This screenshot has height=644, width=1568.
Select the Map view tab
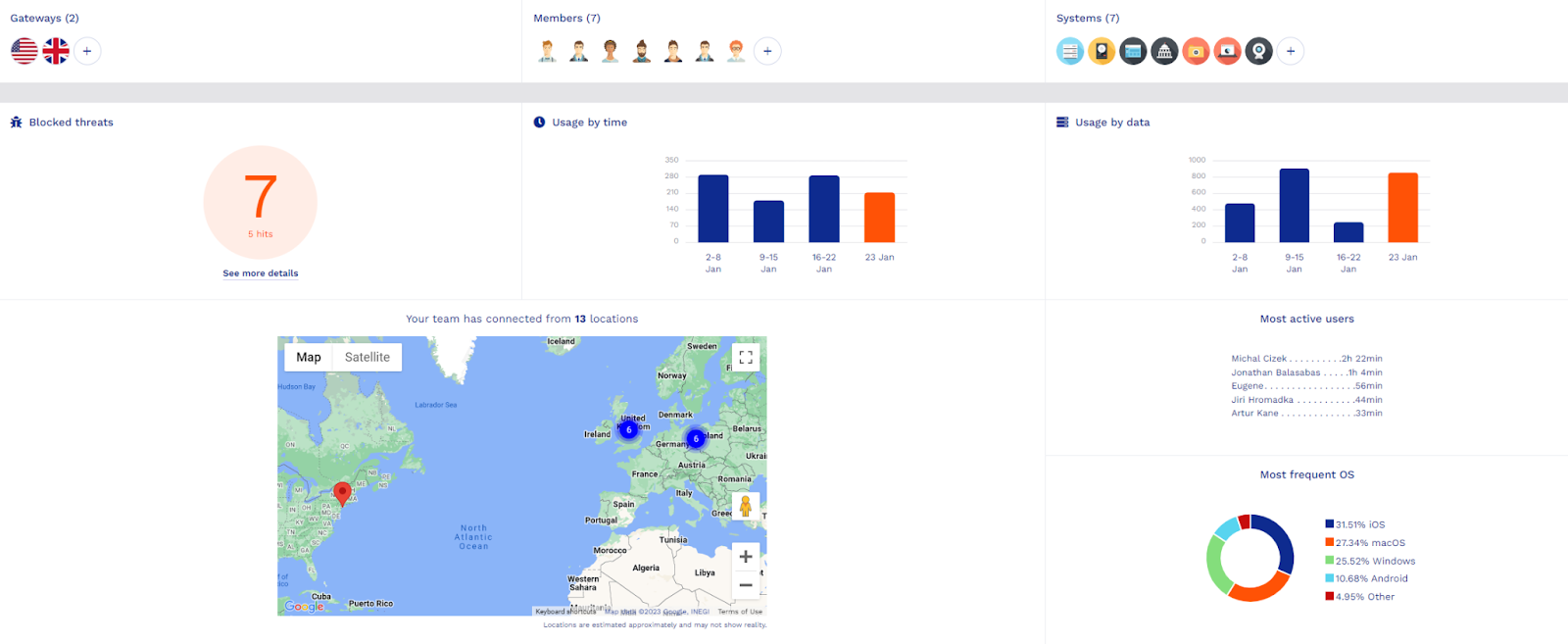point(309,358)
